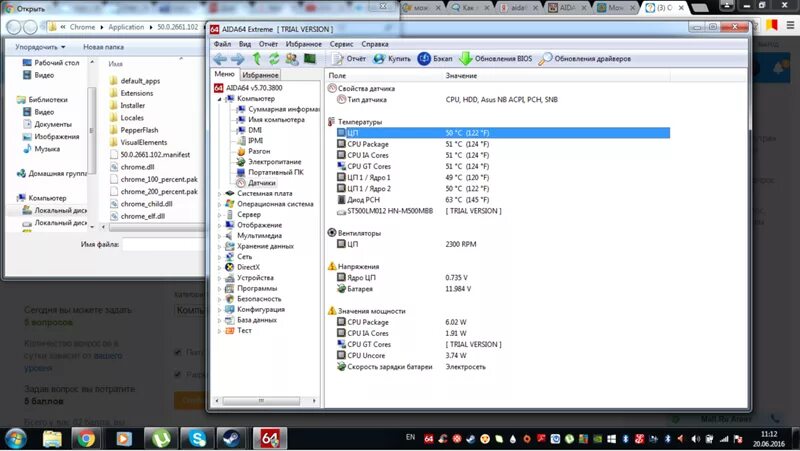Switch to the Меню tab
The height and width of the screenshot is (451, 800).
[x=224, y=74]
